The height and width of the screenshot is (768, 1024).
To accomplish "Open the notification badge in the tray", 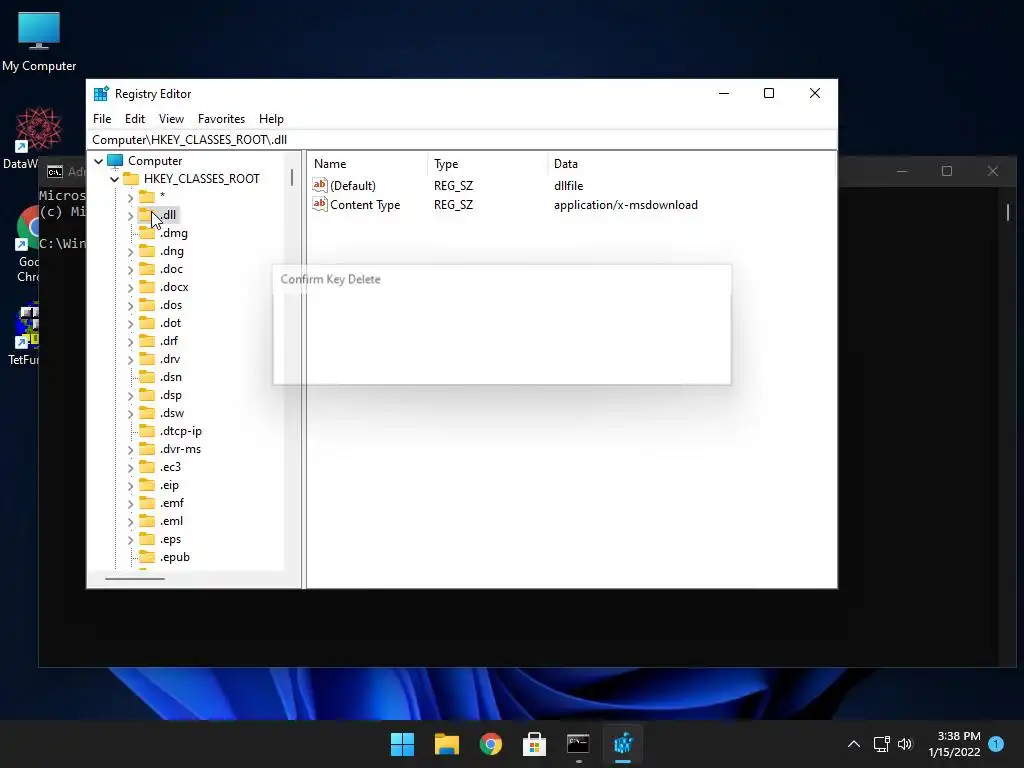I will pos(996,744).
